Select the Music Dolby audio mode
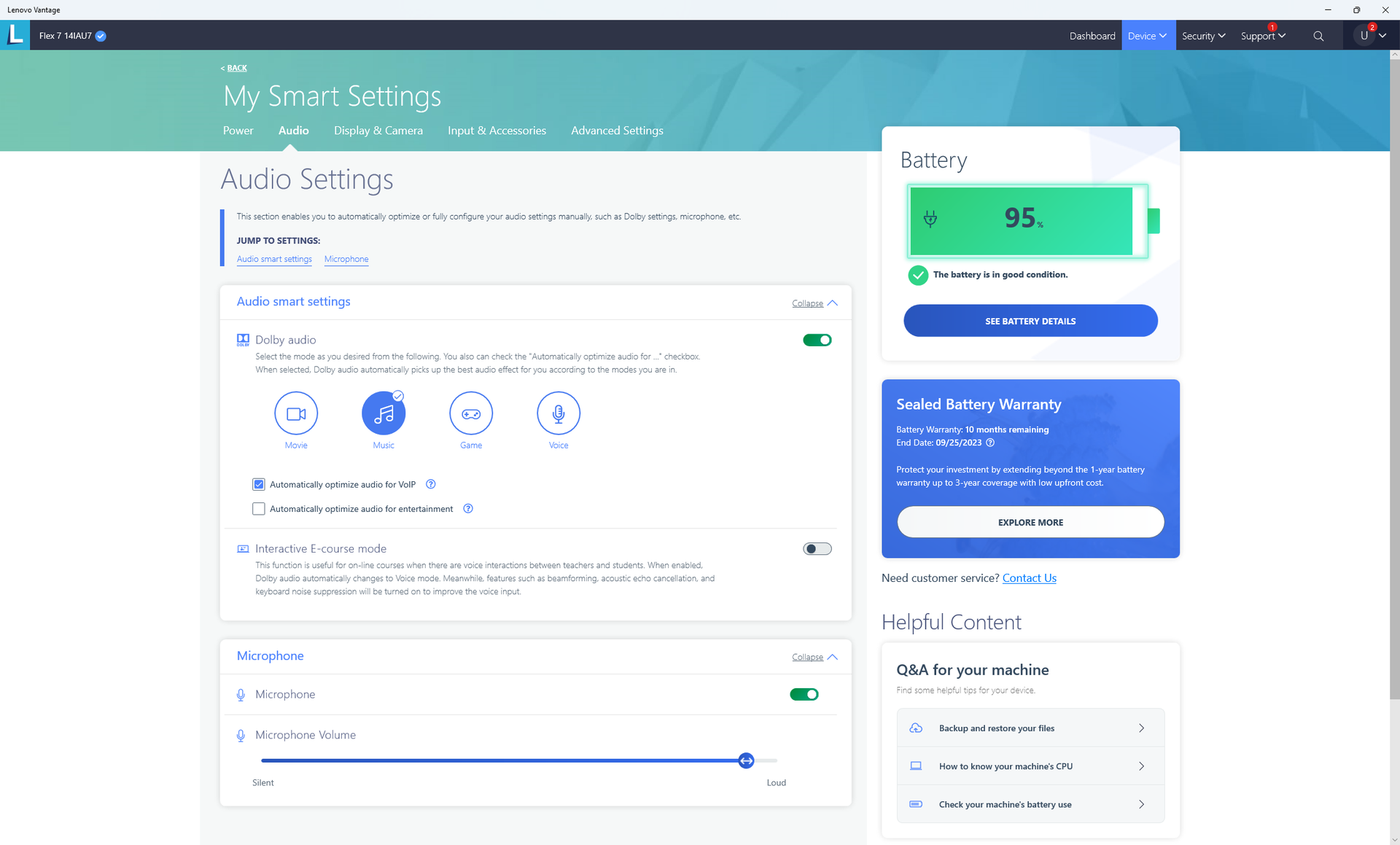This screenshot has height=845, width=1400. (384, 413)
